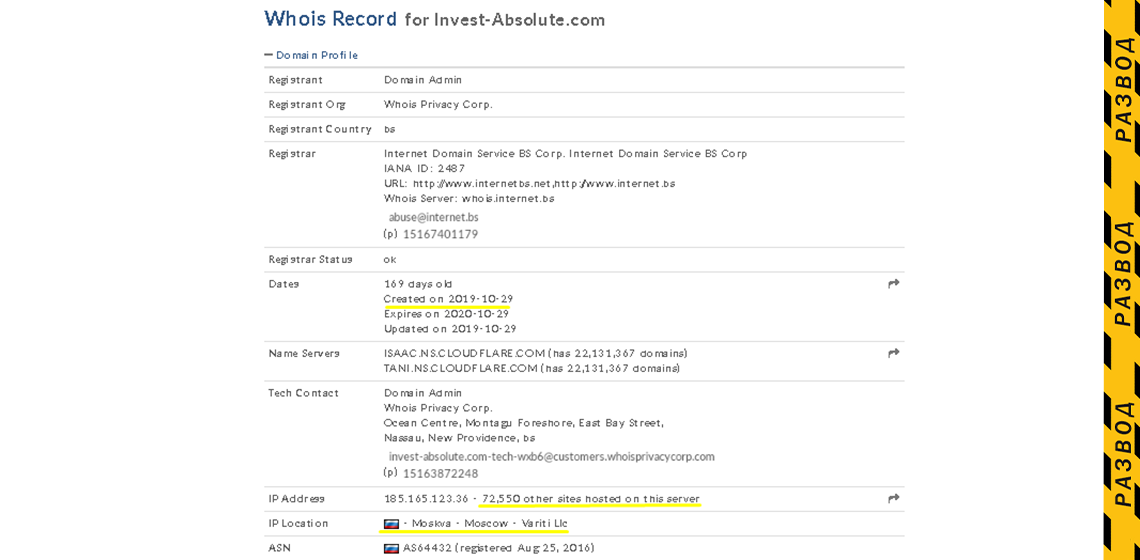
Task: Click the Ocean Centre, Montagu Foreshore address line
Action: (x=523, y=423)
